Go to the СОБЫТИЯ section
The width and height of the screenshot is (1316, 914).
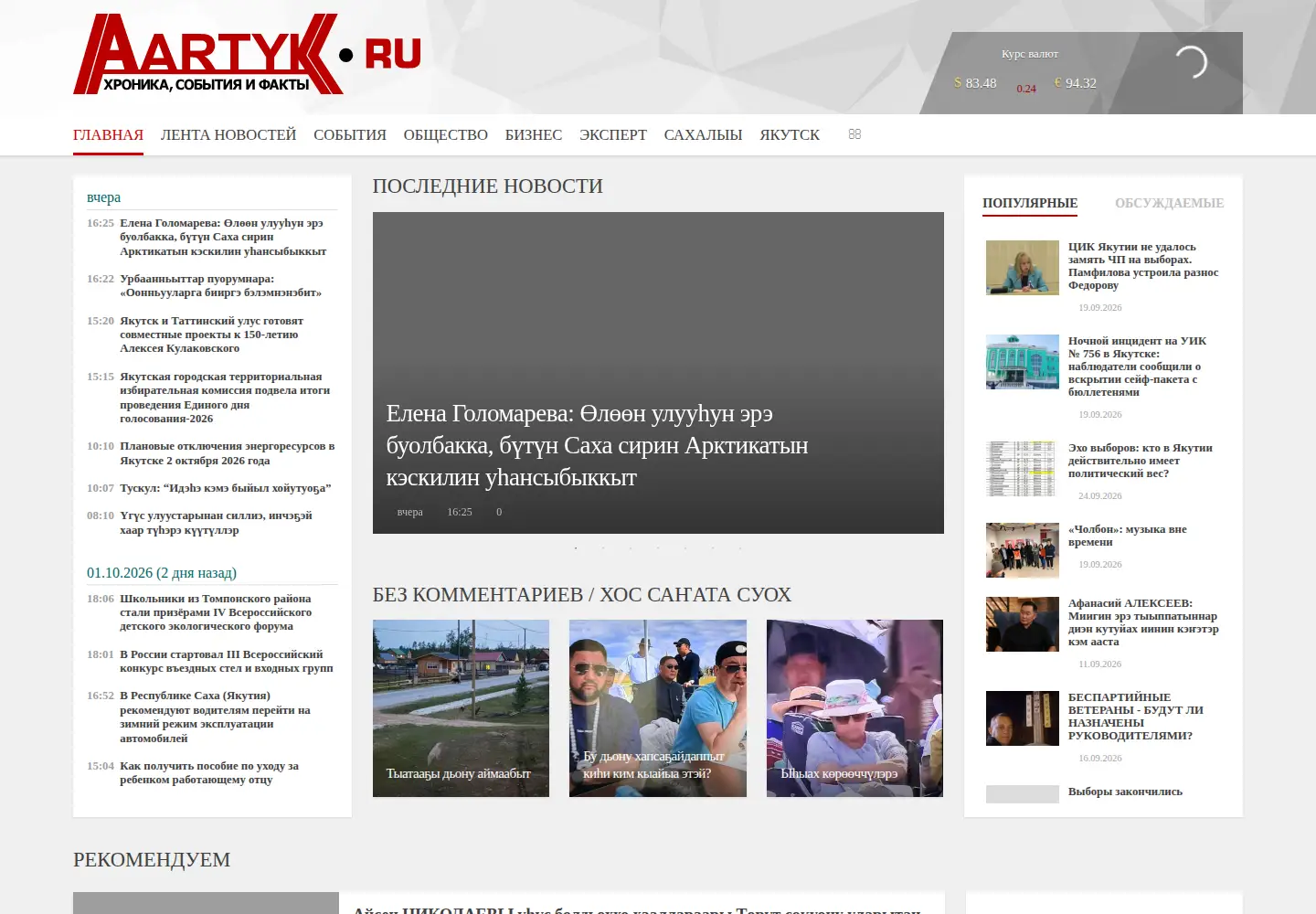[350, 135]
